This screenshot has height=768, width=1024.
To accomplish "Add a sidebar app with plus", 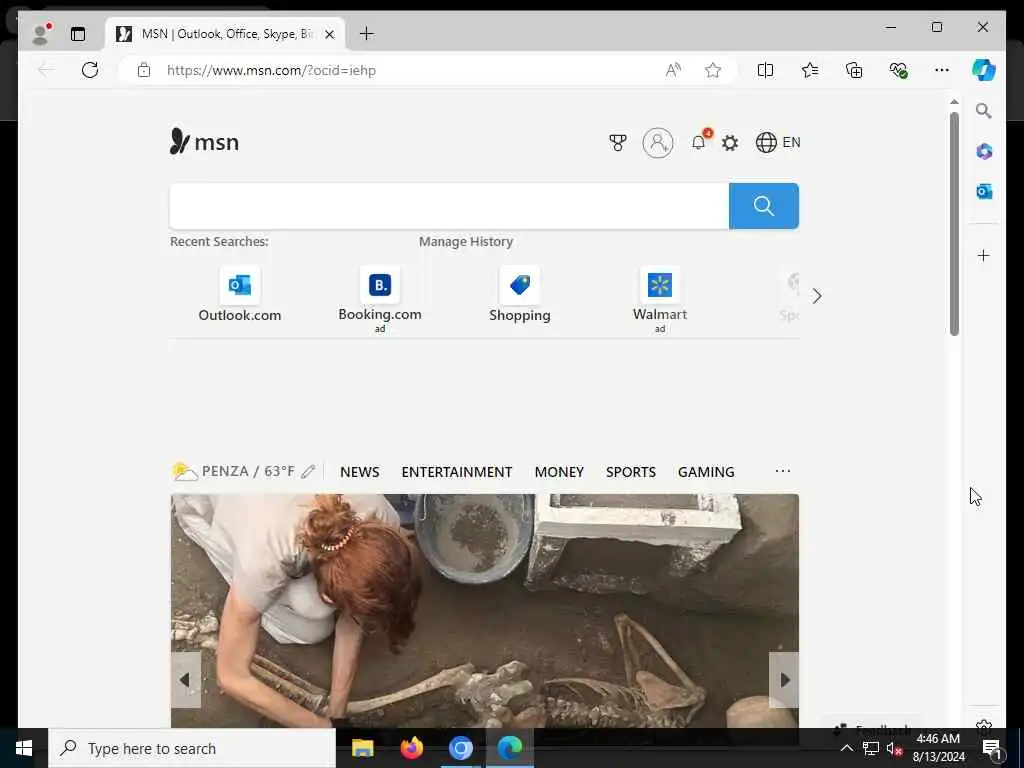I will (x=984, y=255).
